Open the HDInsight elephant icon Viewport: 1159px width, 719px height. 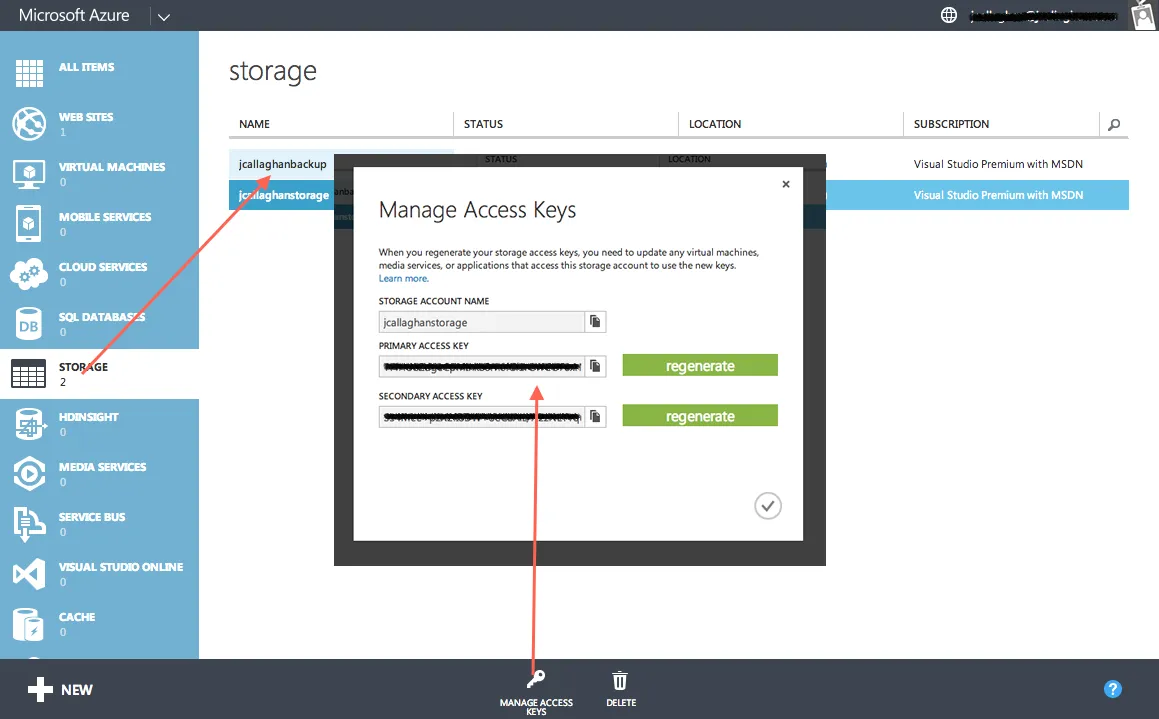coord(29,424)
